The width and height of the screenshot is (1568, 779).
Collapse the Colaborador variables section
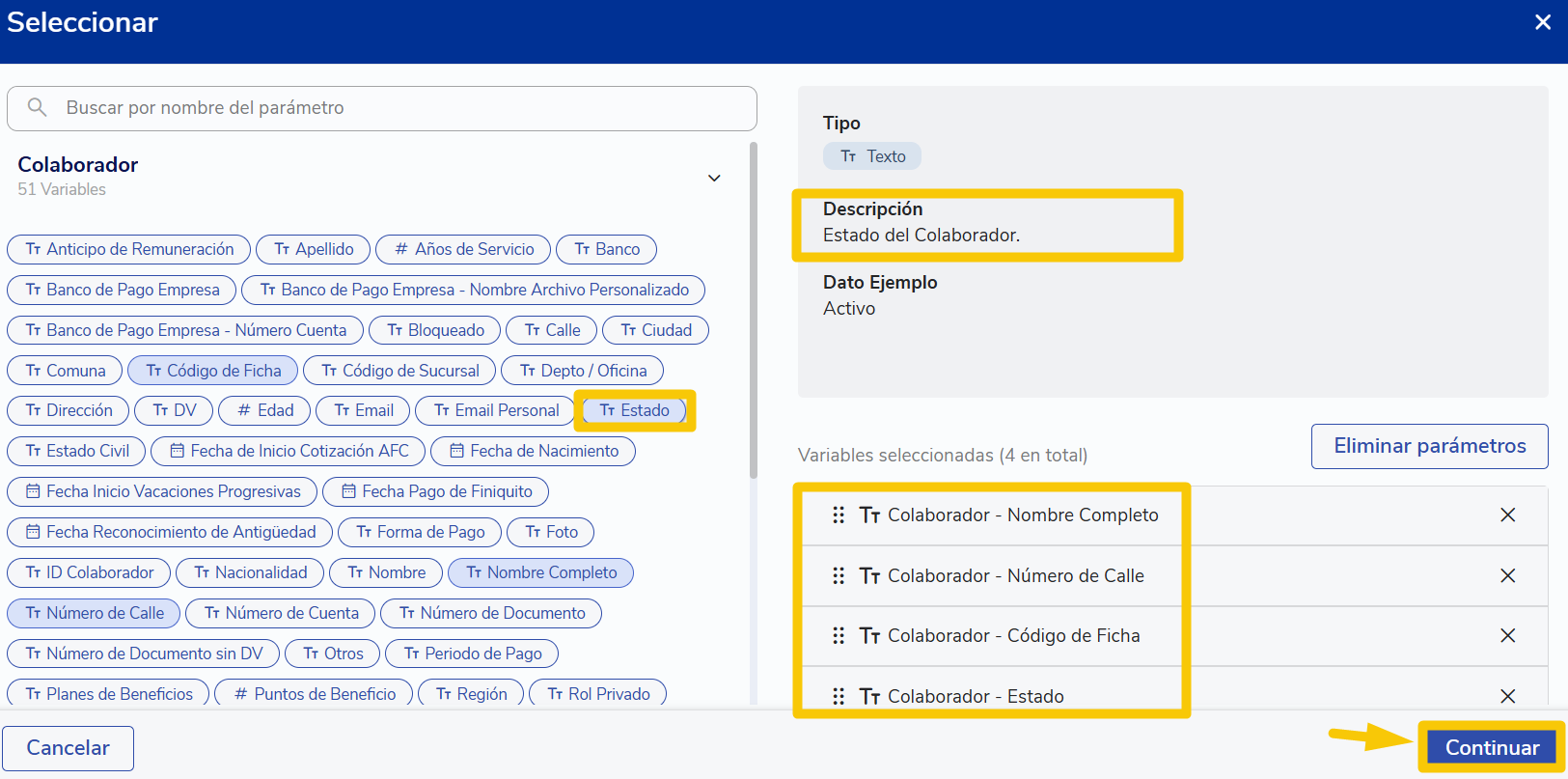(x=714, y=178)
